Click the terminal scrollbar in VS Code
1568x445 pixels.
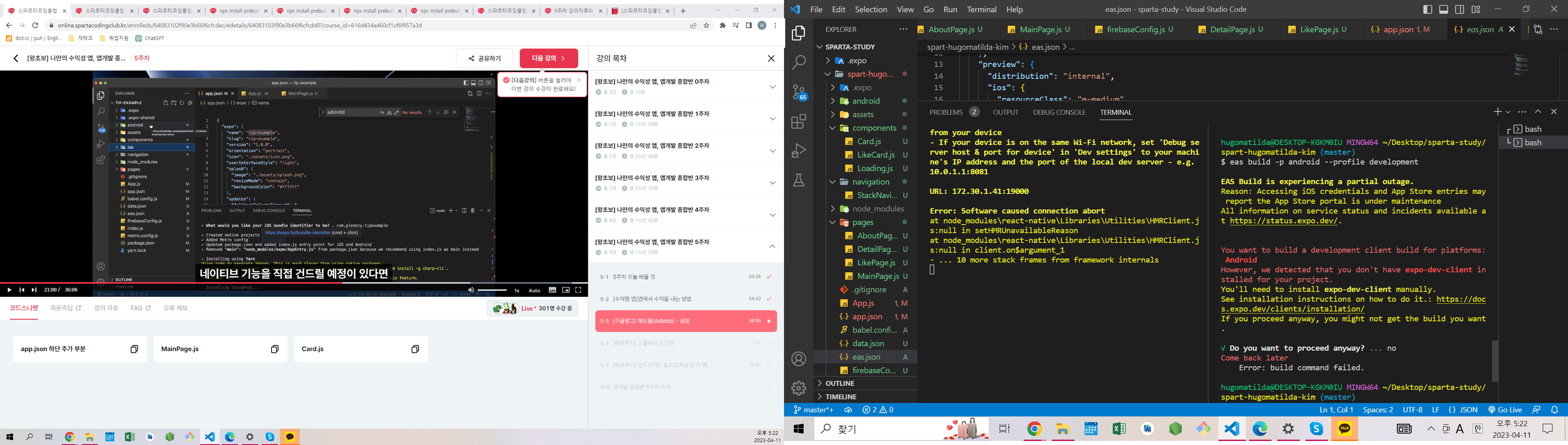[x=1494, y=360]
